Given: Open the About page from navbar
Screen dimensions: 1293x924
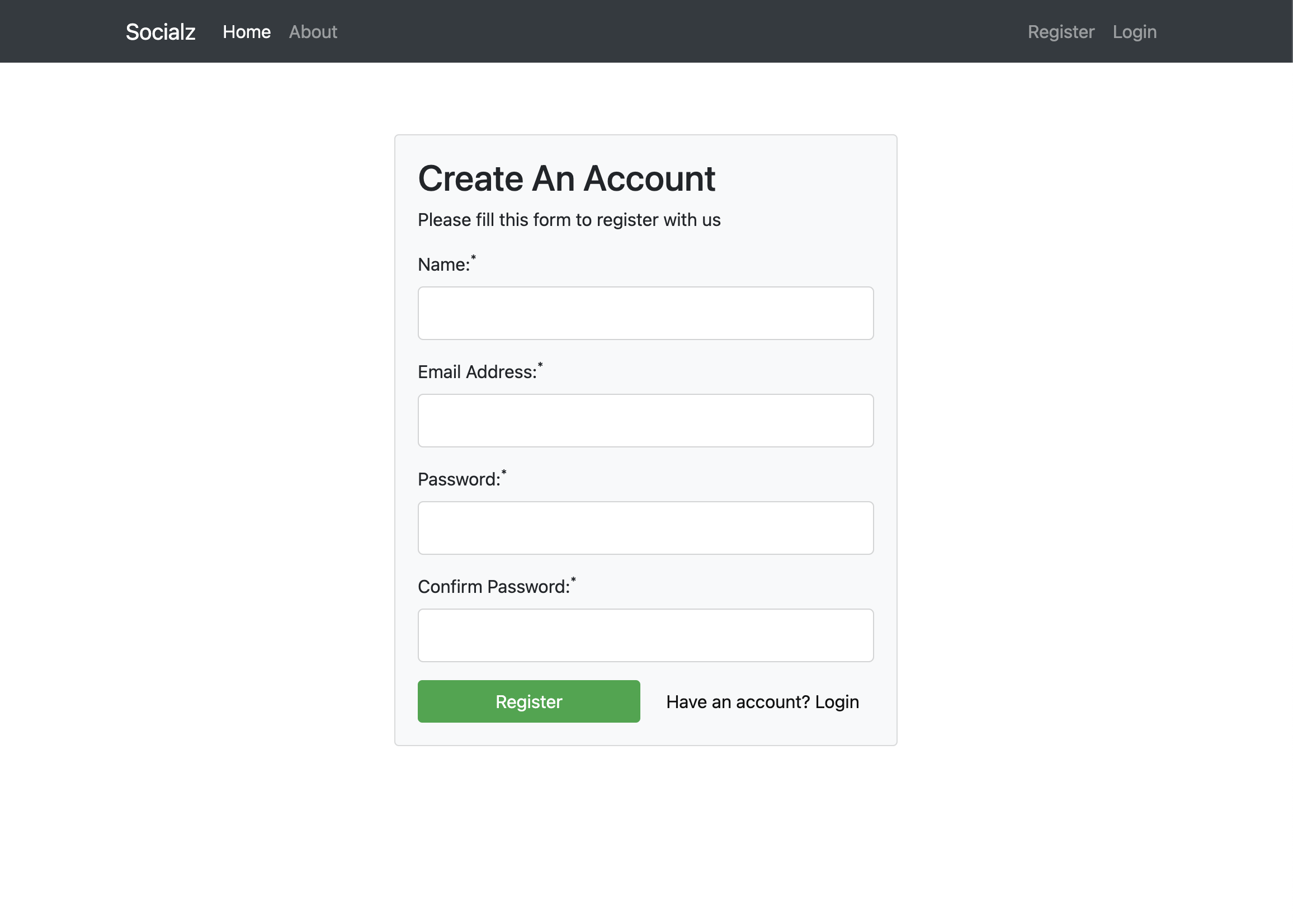Looking at the screenshot, I should coord(313,32).
